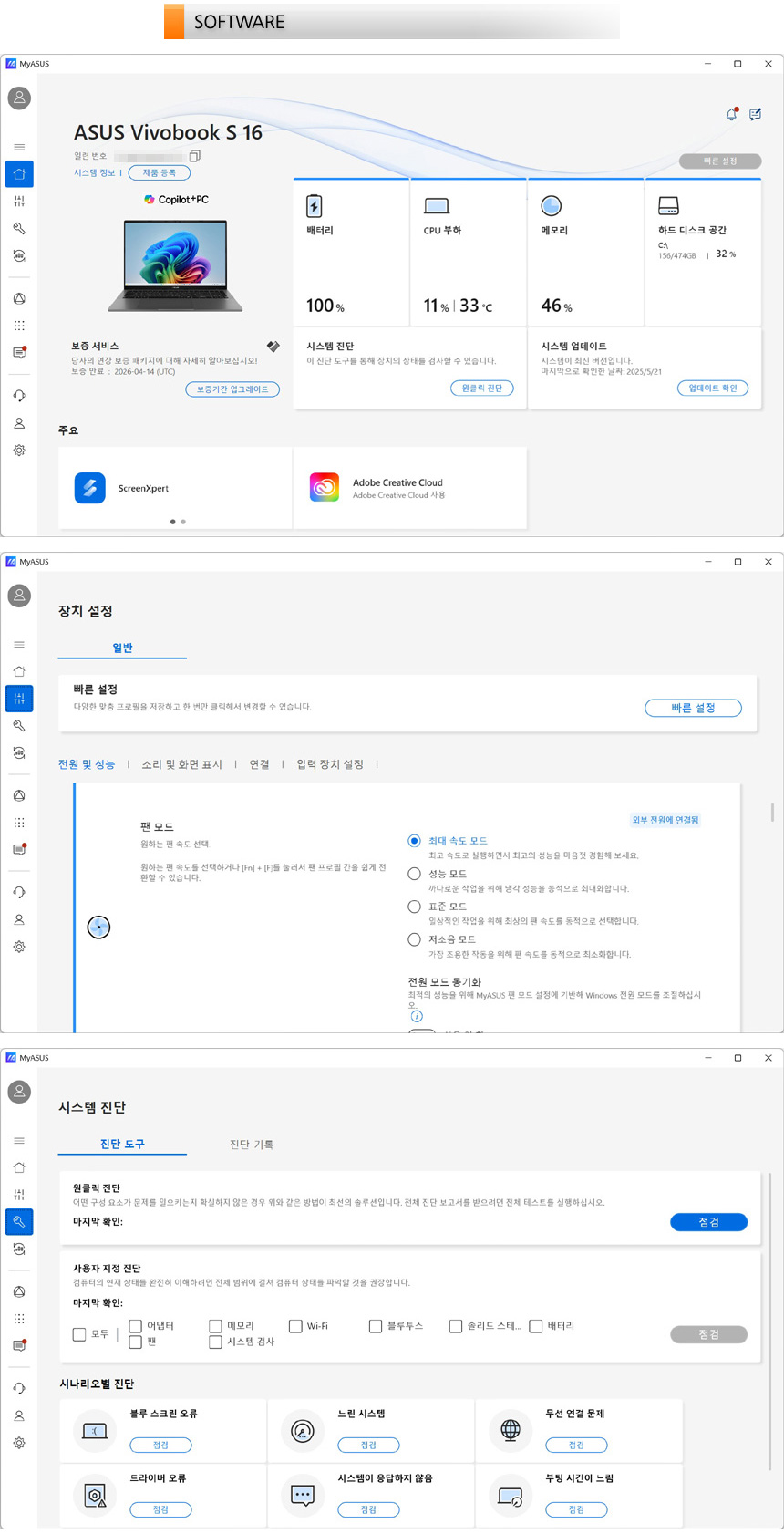784x1534 pixels.
Task: Expand the sidebar menu in the 시스템 진단 window
Action: (x=19, y=1141)
